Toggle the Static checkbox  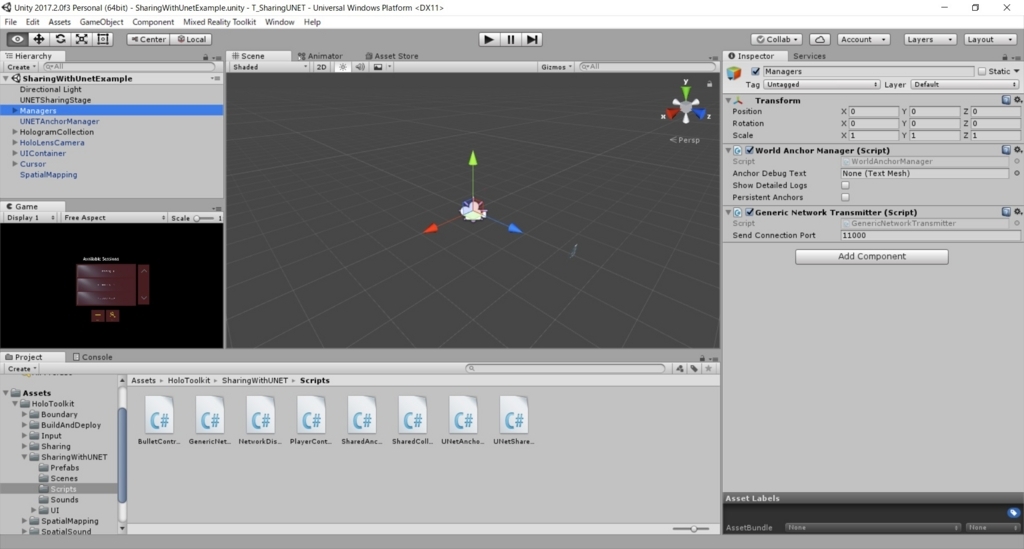[982, 71]
